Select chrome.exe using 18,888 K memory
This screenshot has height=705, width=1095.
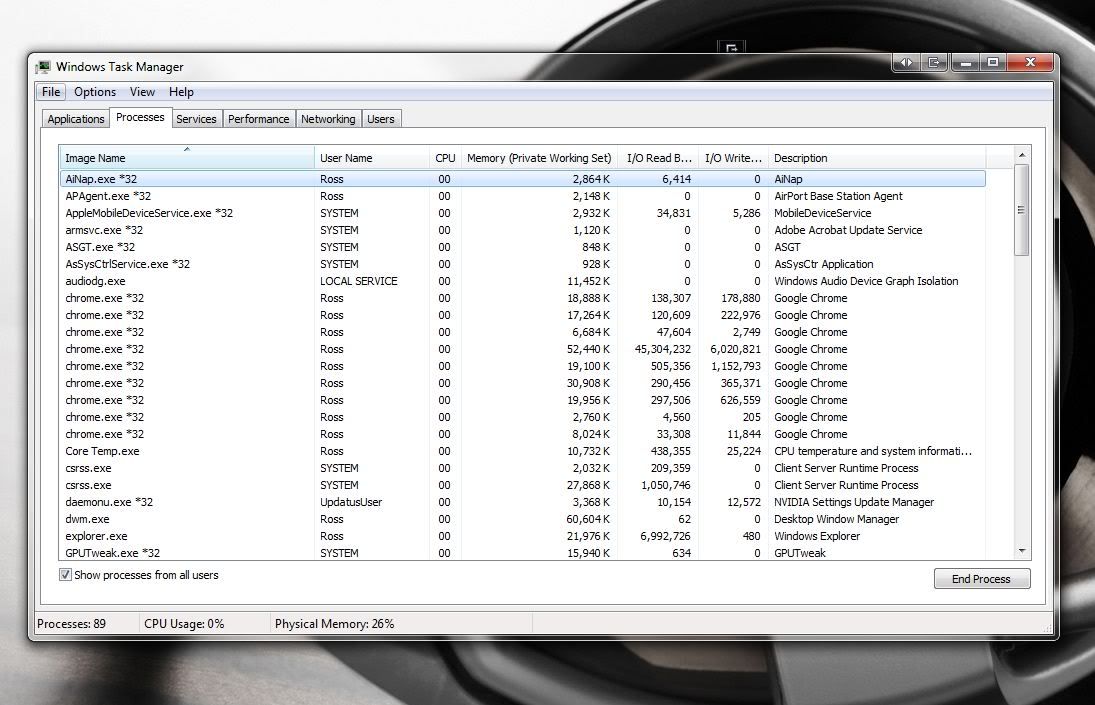(x=522, y=298)
